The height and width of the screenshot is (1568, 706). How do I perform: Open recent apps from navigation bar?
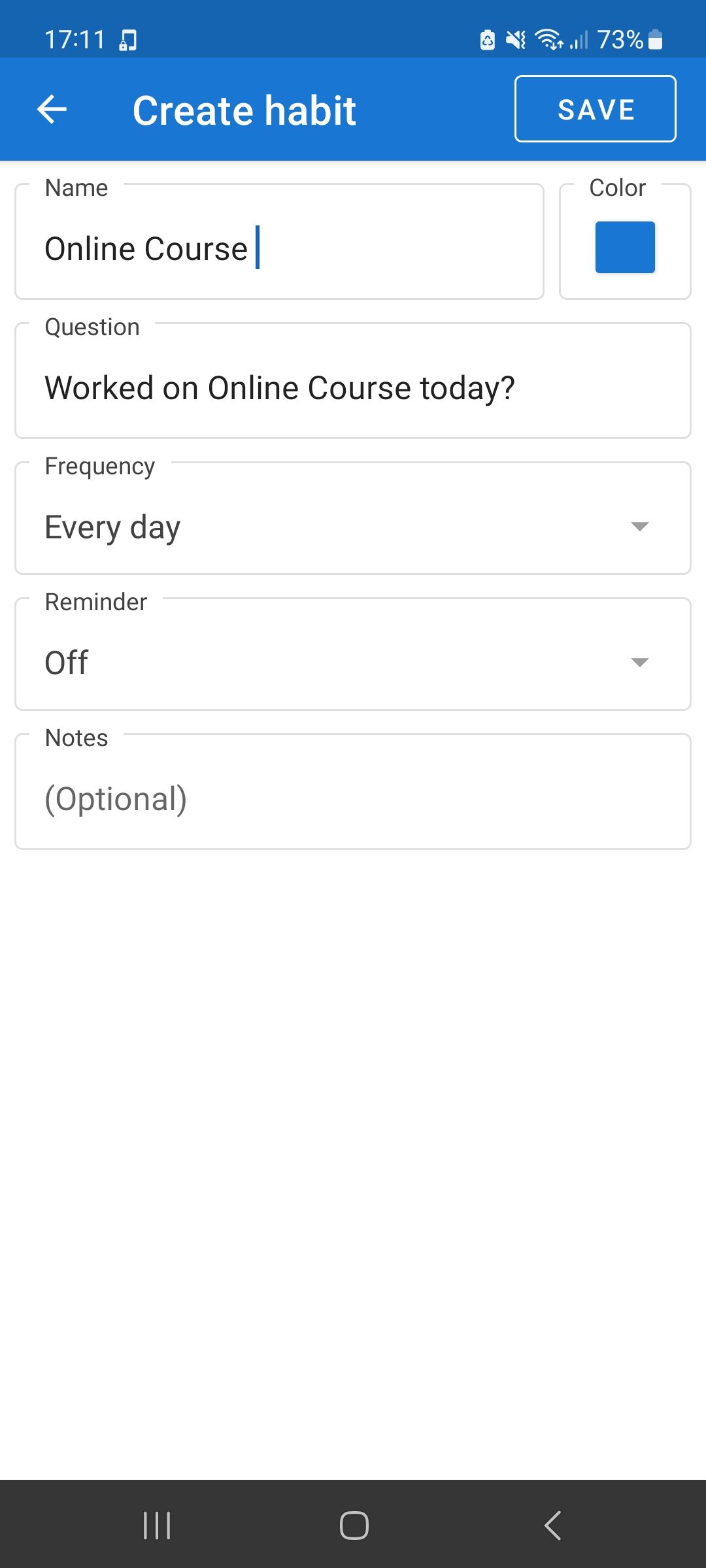point(157,1527)
